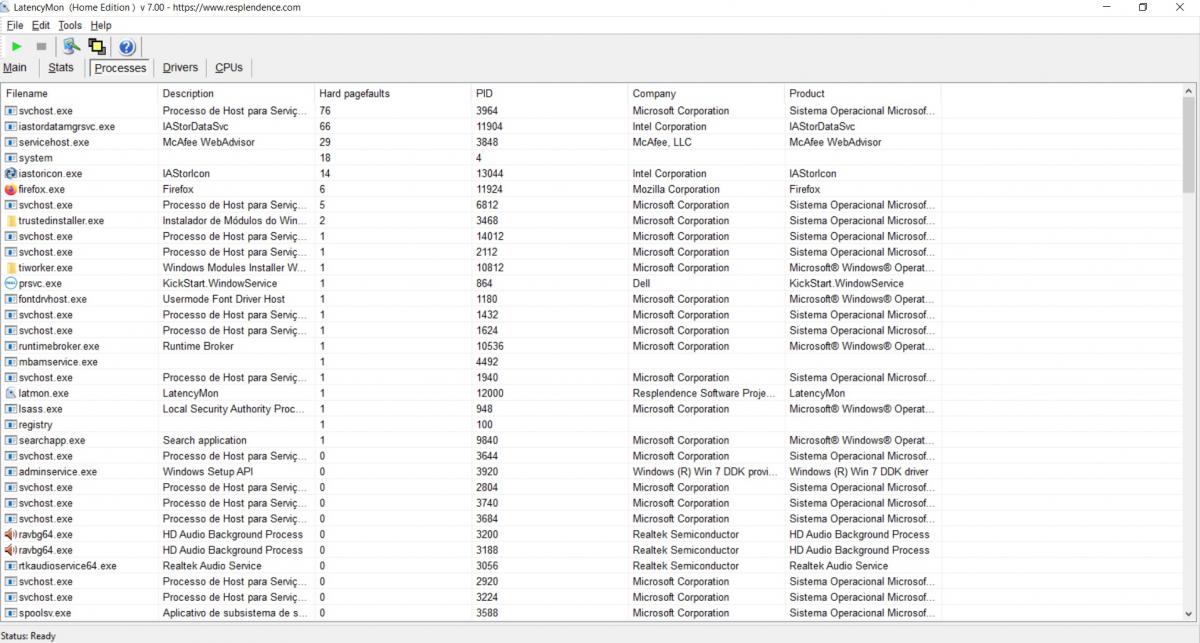Screen dimensions: 1200x643
Task: Click the Windows Setup API description cell
Action: point(210,472)
